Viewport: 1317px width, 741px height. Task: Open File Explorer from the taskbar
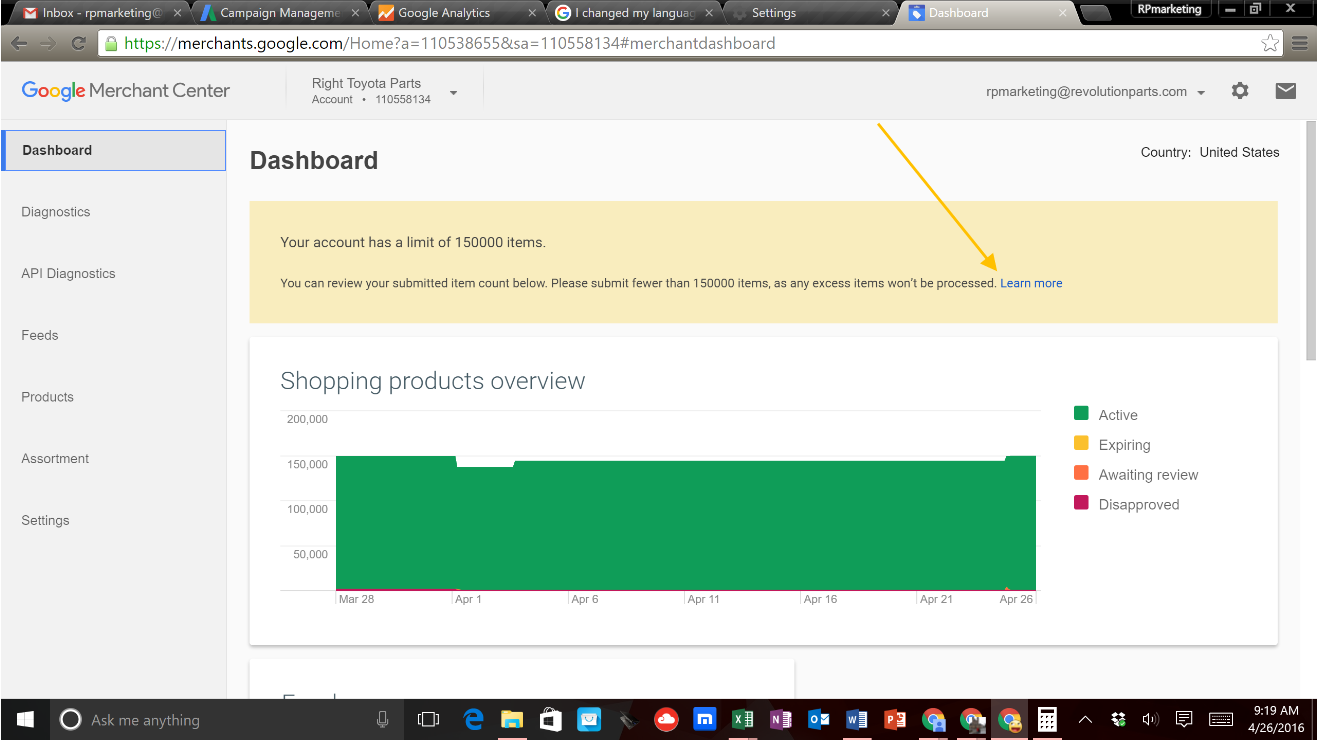coord(512,720)
